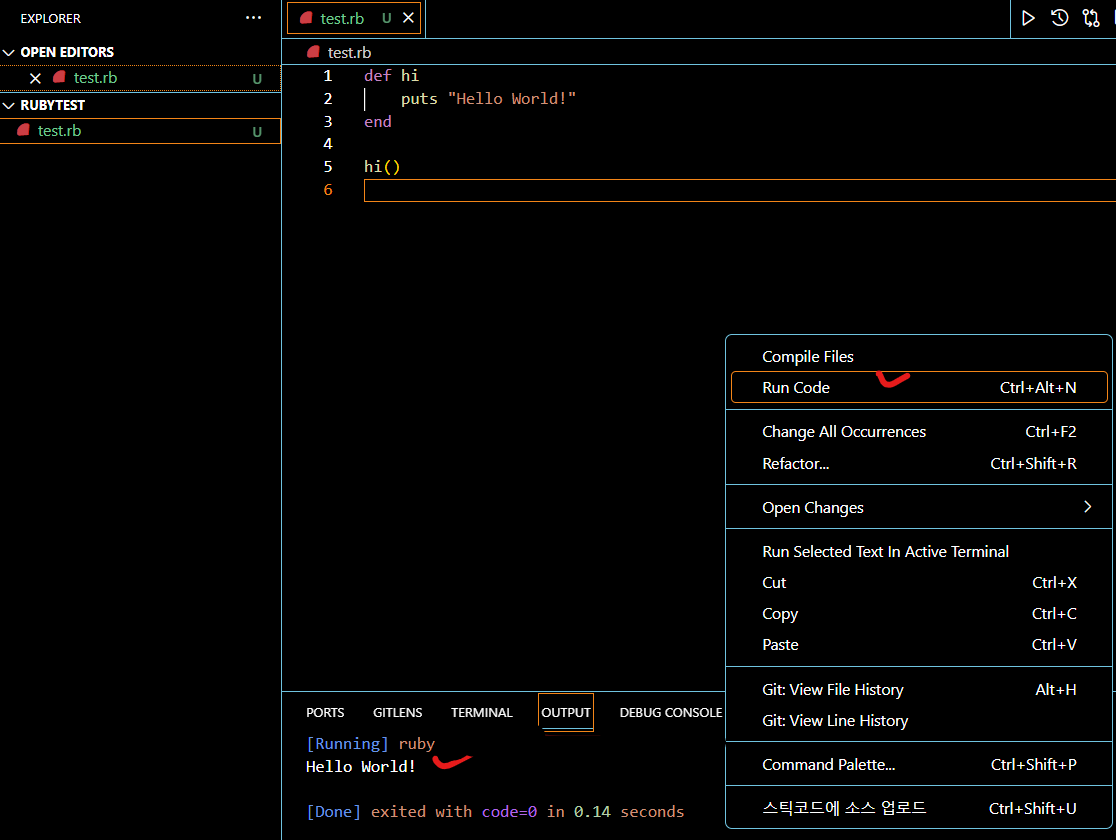
Task: Select Git: View Line History
Action: point(918,720)
